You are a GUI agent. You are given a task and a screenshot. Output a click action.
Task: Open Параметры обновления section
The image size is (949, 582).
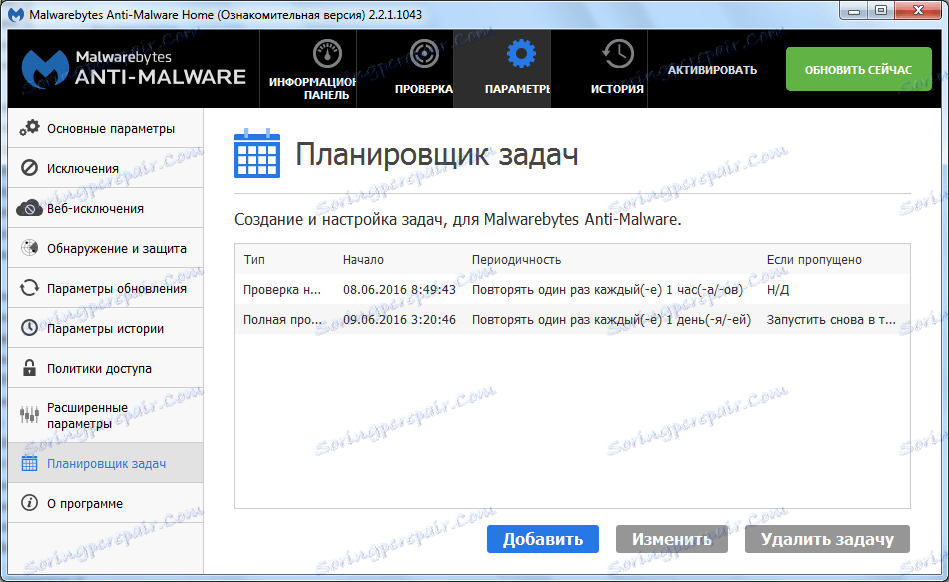[x=106, y=287]
